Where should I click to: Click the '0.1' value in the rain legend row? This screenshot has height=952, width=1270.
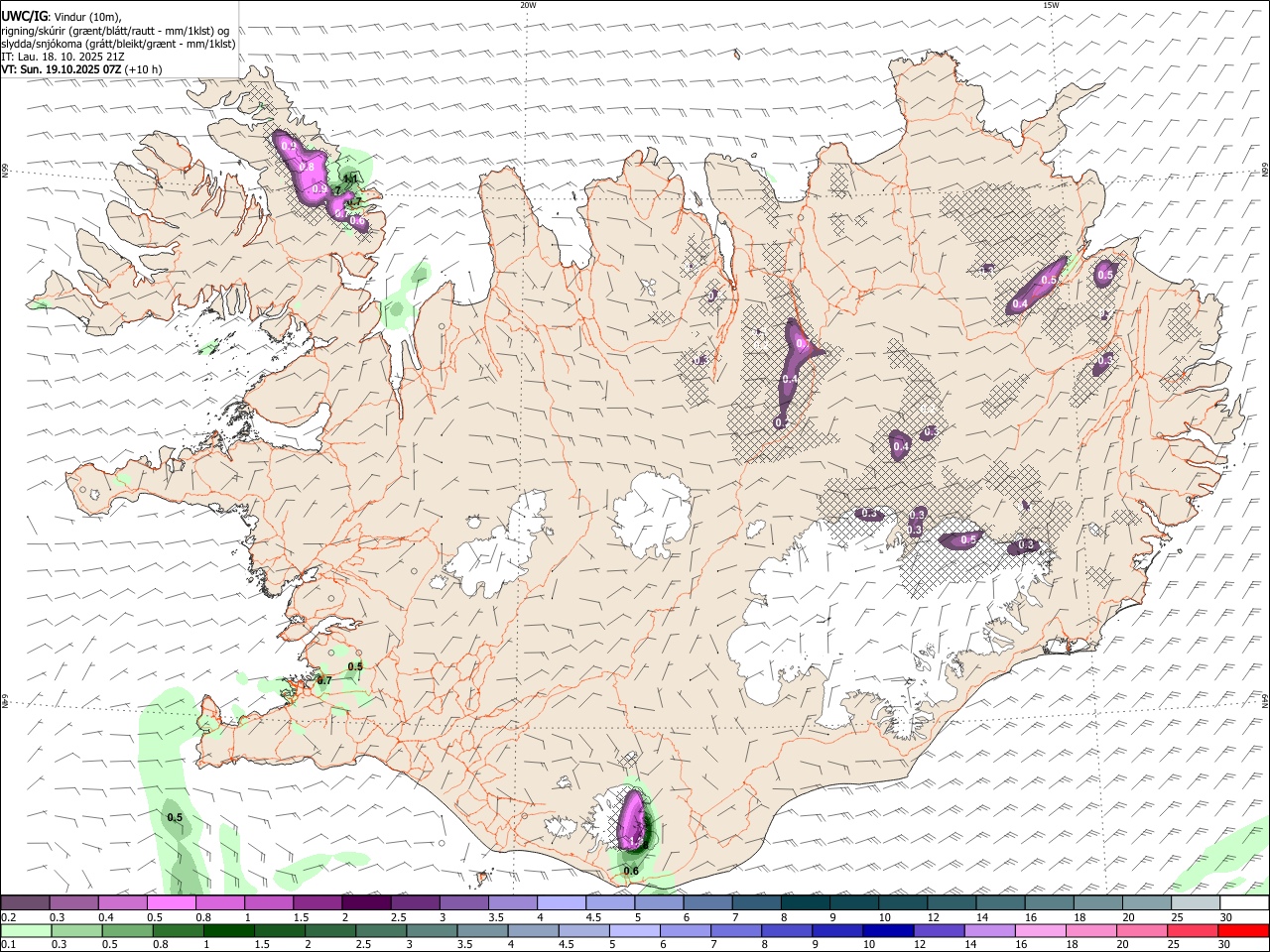[8, 945]
